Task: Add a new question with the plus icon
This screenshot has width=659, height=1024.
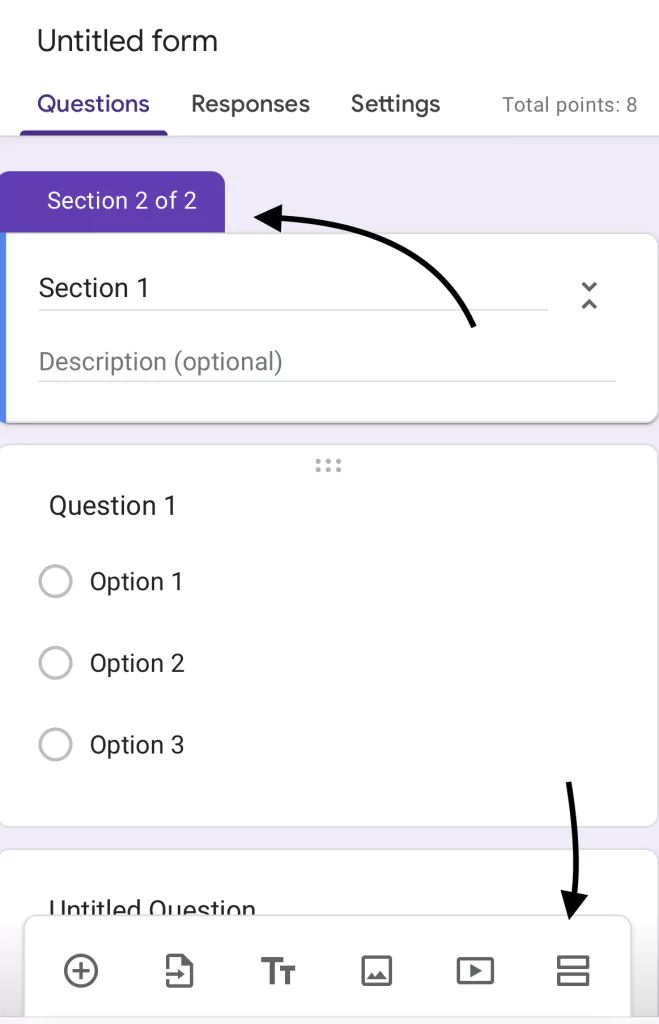Action: [80, 970]
